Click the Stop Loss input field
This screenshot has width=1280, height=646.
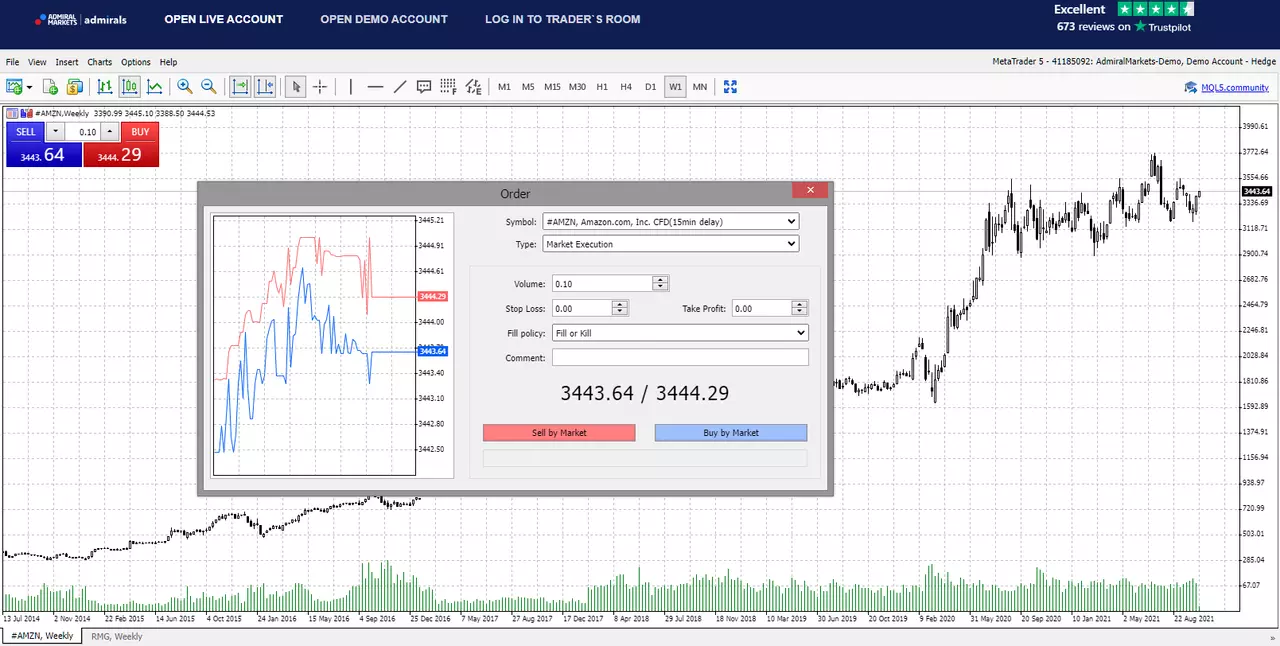[x=581, y=309]
